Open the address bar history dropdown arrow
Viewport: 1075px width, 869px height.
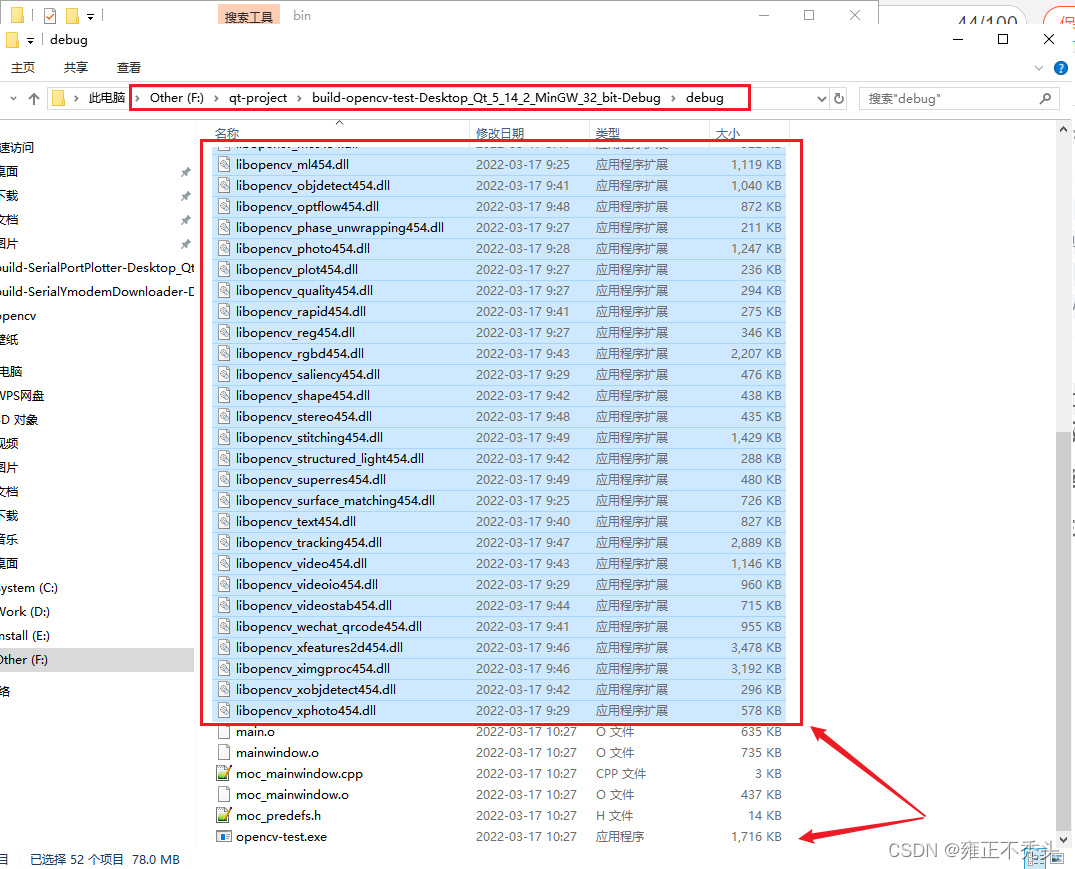821,97
